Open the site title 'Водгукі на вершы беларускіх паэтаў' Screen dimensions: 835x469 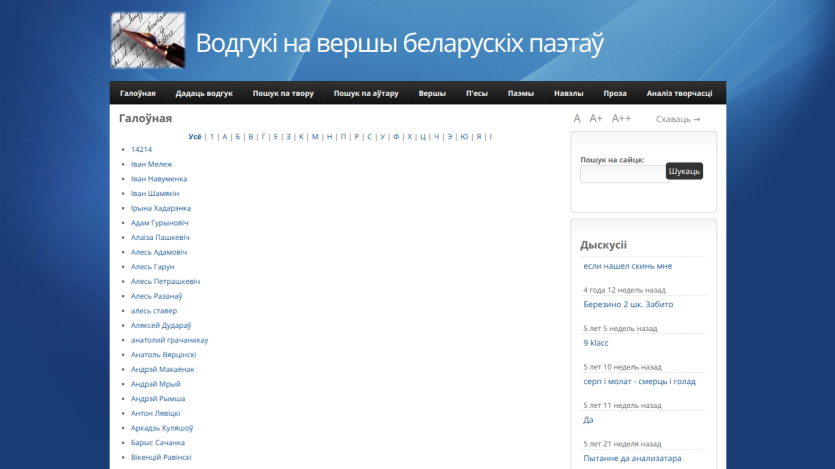click(x=399, y=43)
